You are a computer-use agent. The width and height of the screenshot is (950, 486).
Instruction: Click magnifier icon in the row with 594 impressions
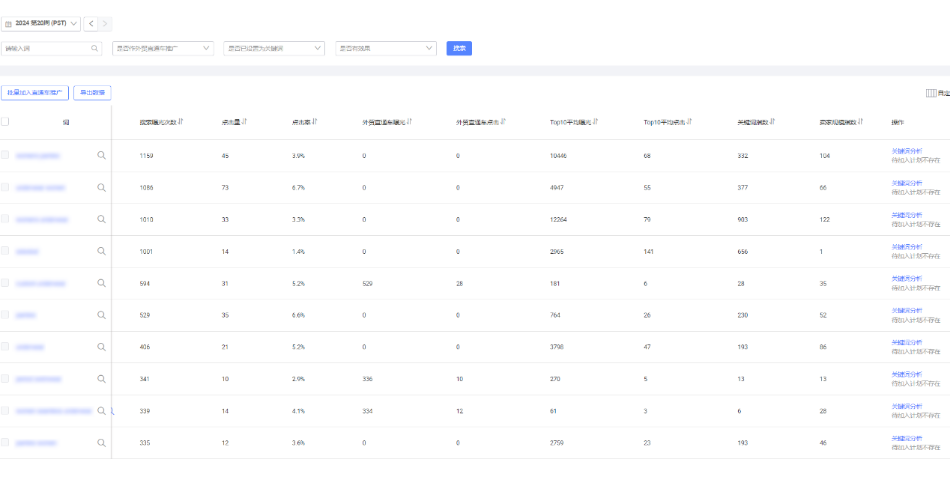101,283
